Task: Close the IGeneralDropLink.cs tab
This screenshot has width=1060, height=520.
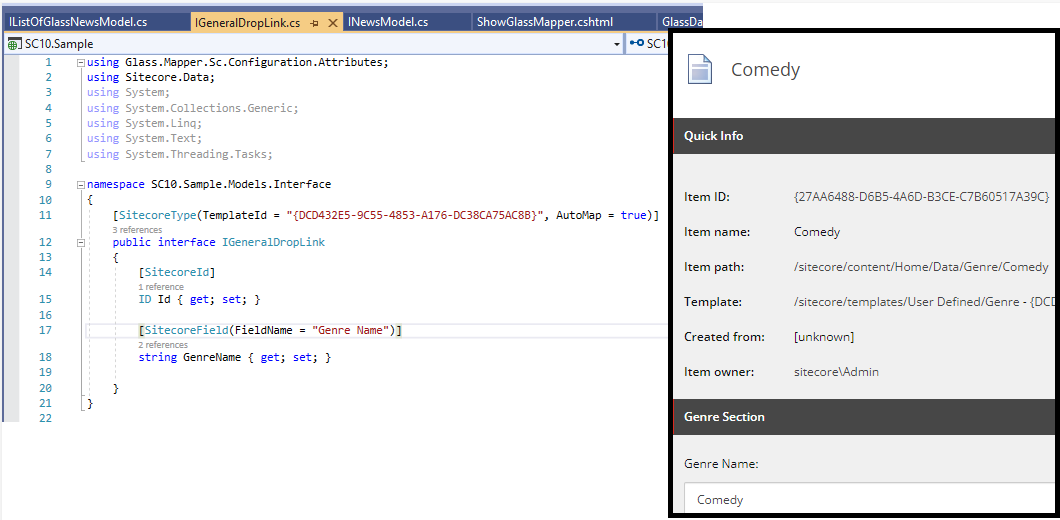Action: coord(332,23)
